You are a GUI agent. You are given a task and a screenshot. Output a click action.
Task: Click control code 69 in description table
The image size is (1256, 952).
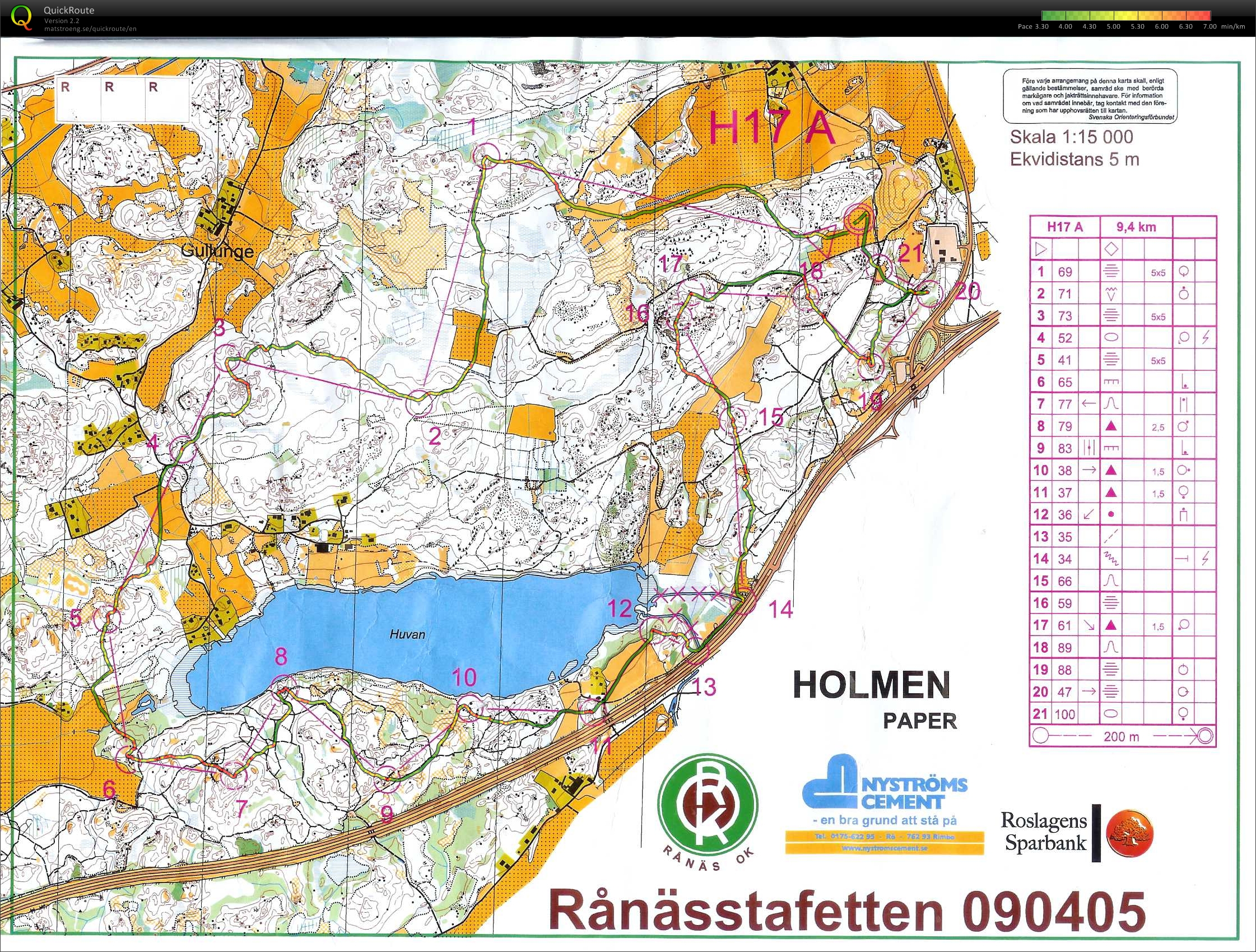(x=1064, y=272)
